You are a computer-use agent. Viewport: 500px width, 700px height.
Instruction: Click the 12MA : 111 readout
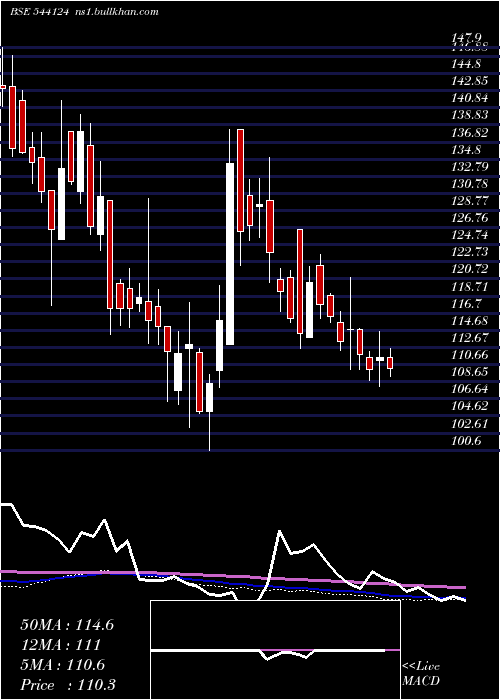(61, 645)
